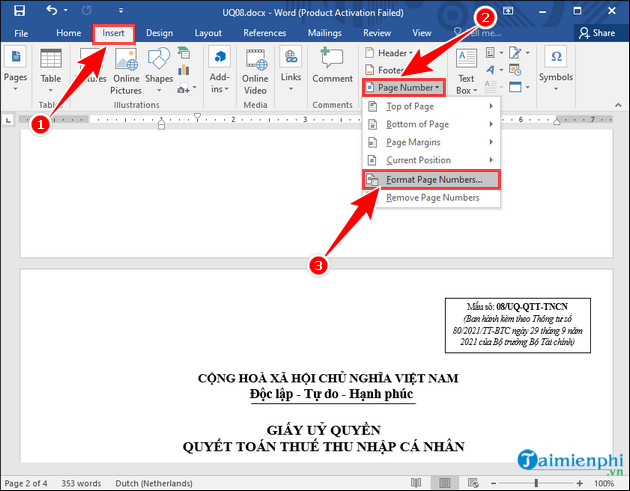
Task: Insert a Chart
Action: [184, 70]
